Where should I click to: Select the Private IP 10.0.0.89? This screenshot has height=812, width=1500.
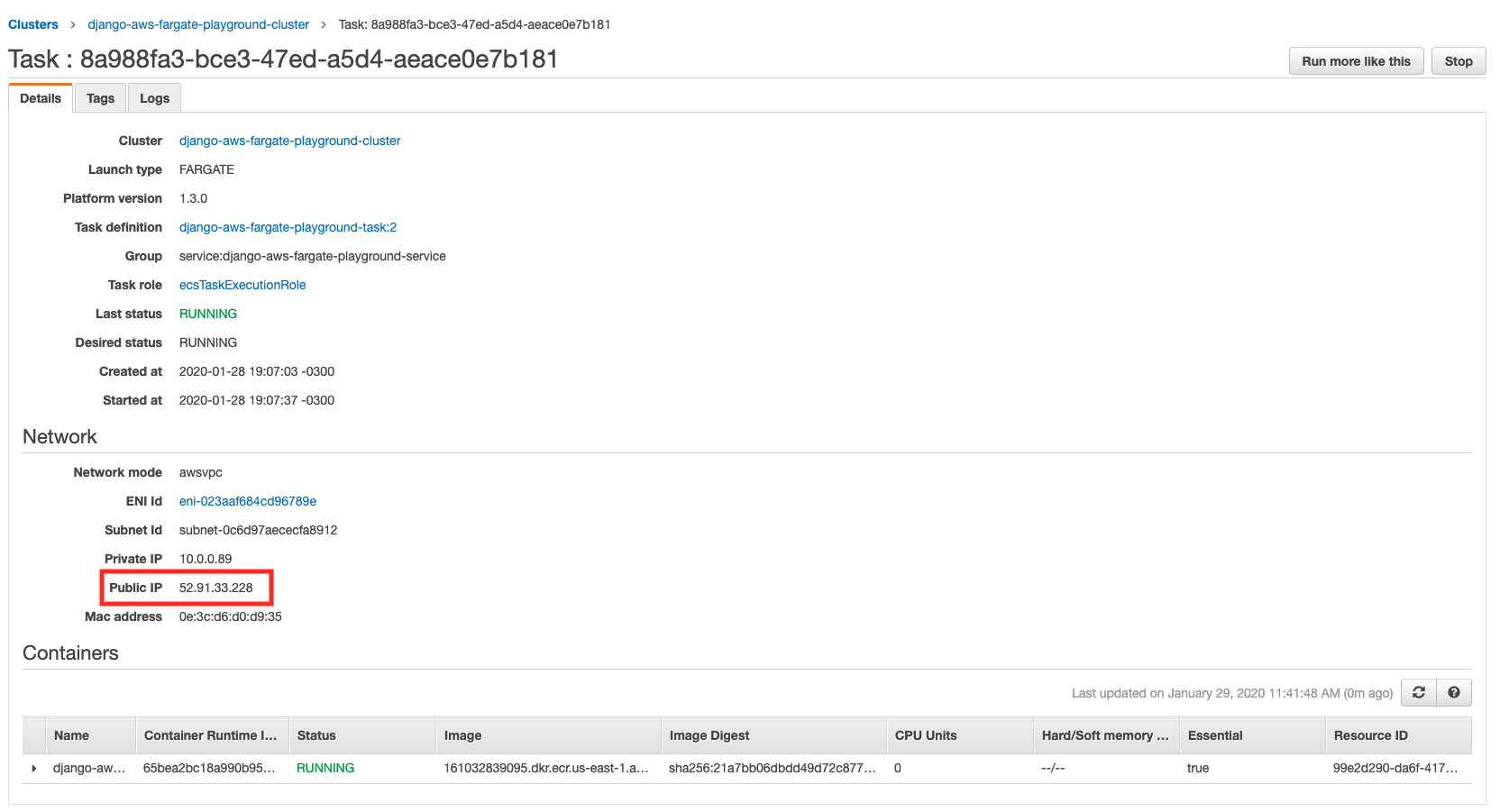206,559
